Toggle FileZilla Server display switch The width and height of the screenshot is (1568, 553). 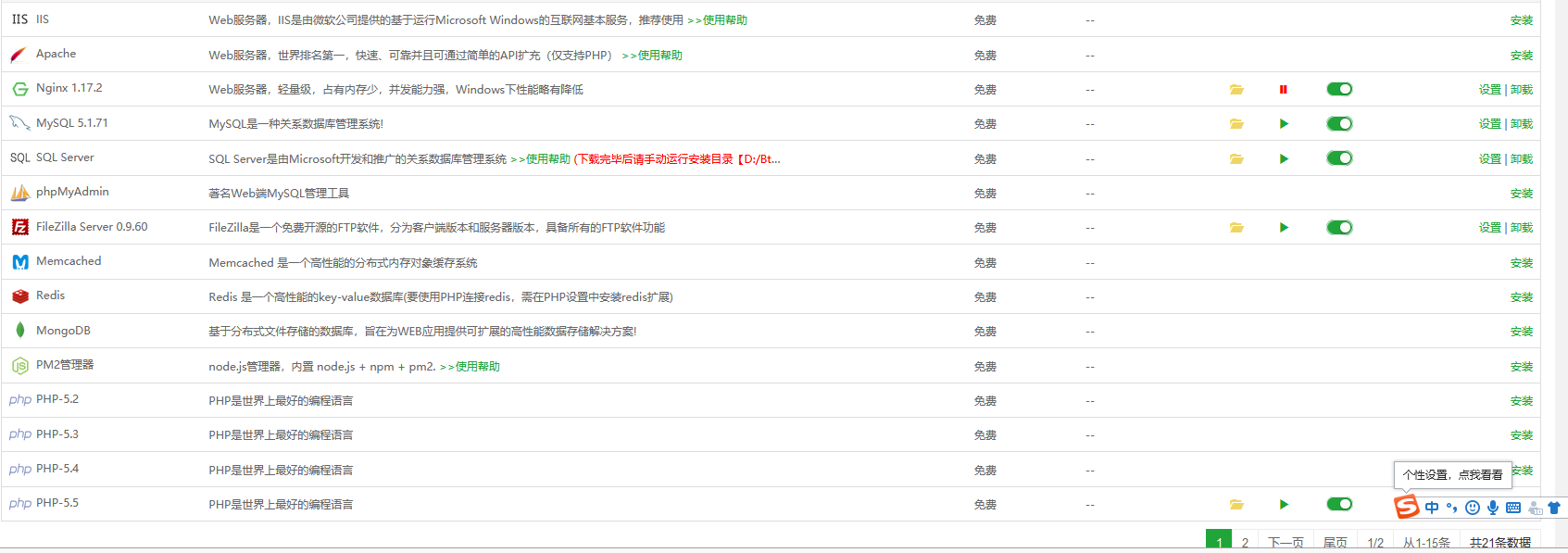(1339, 227)
